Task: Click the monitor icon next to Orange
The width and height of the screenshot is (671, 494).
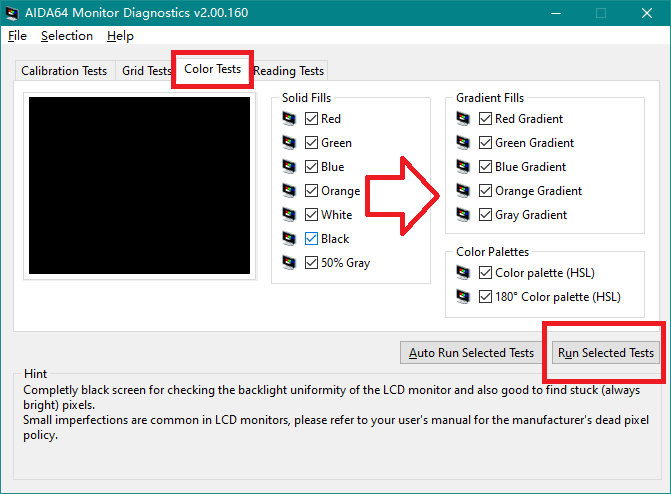Action: [x=290, y=191]
